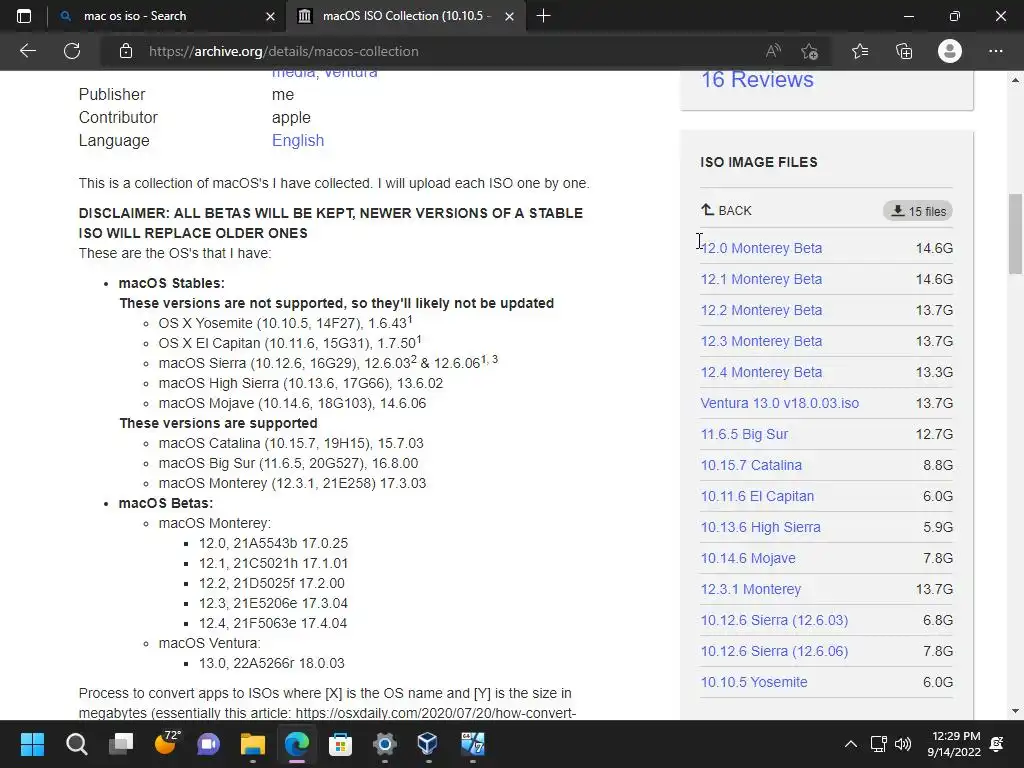Download 10.13.6 High Sierra ISO
Viewport: 1024px width, 768px height.
click(761, 527)
